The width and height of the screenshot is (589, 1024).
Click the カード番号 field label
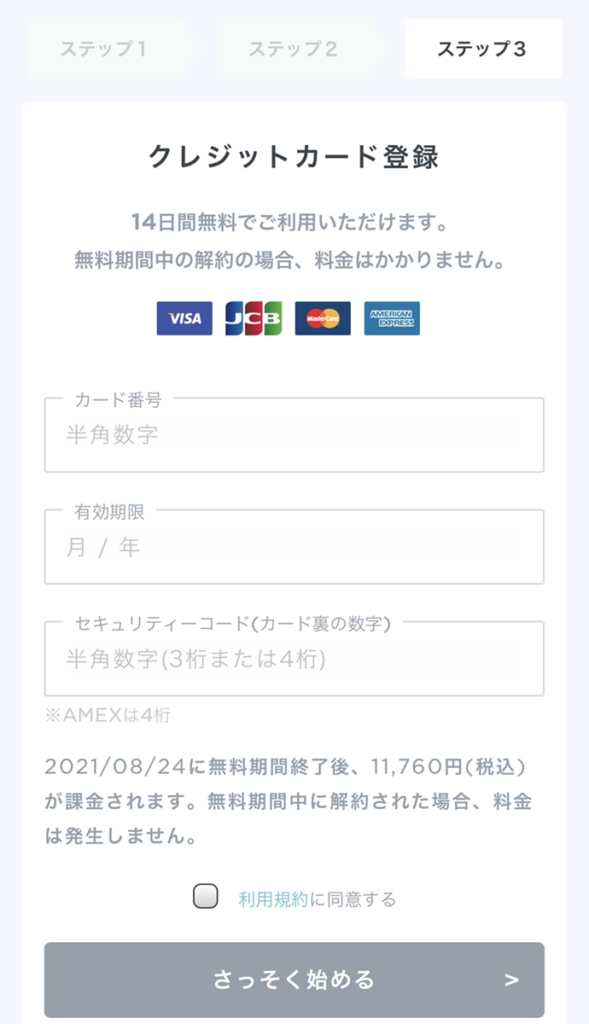[x=118, y=400]
